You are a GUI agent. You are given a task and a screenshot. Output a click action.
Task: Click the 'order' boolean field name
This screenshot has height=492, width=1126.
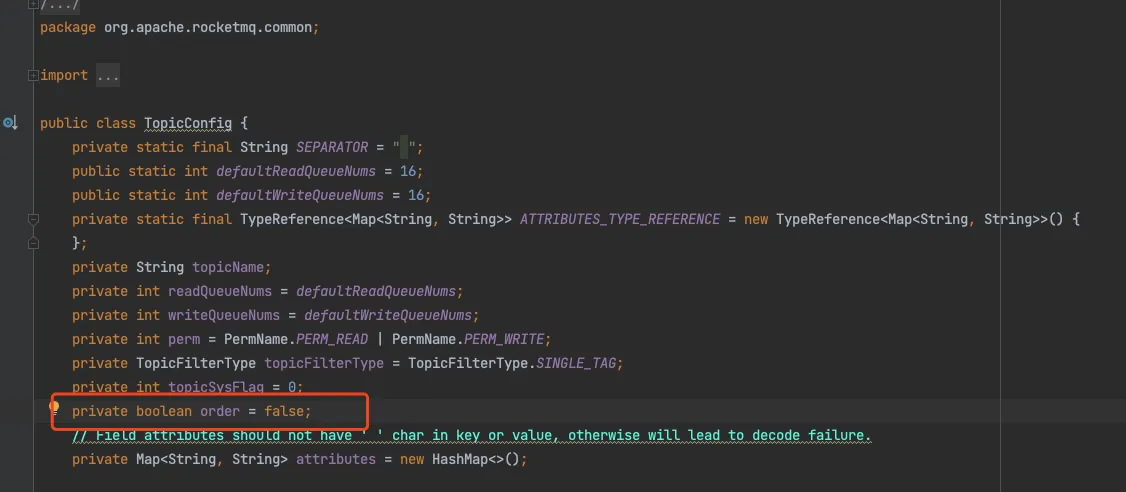click(219, 411)
